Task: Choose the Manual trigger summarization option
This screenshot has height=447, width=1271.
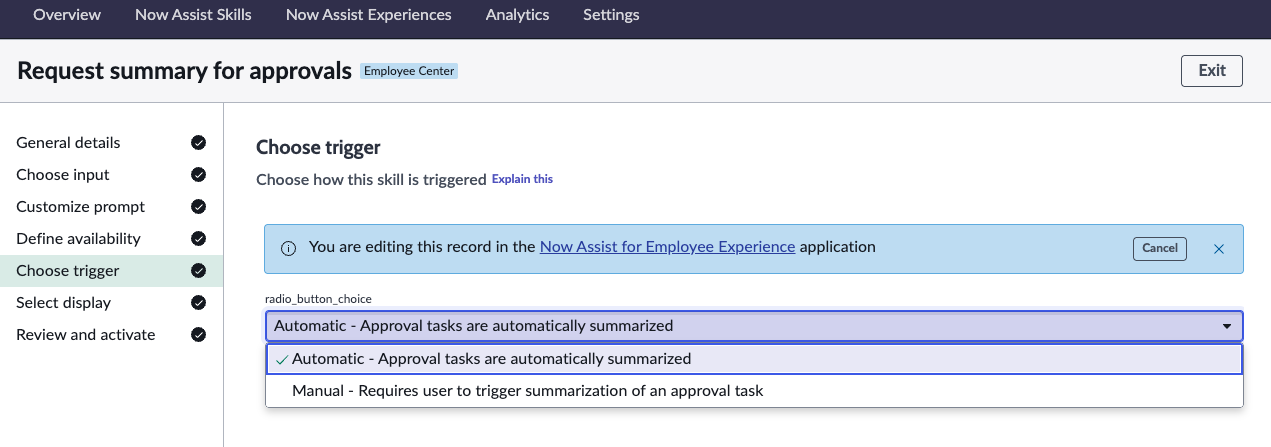Action: pyautogui.click(x=754, y=391)
